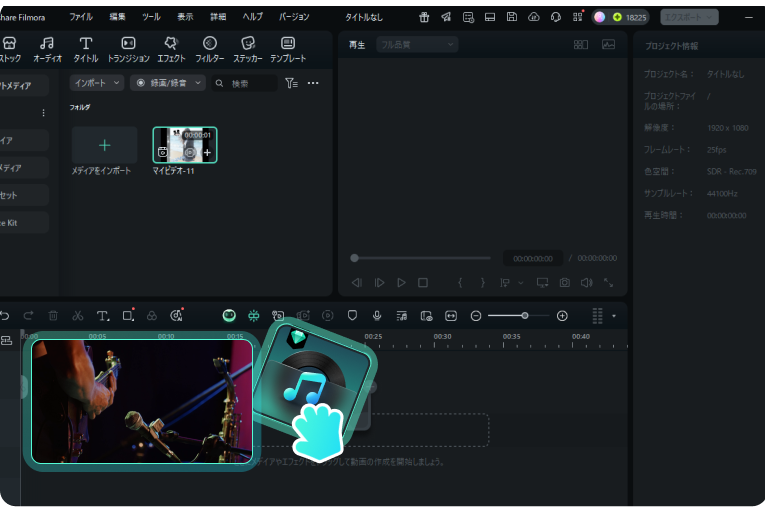
Task: Save project with floppy disk icon
Action: [x=511, y=17]
